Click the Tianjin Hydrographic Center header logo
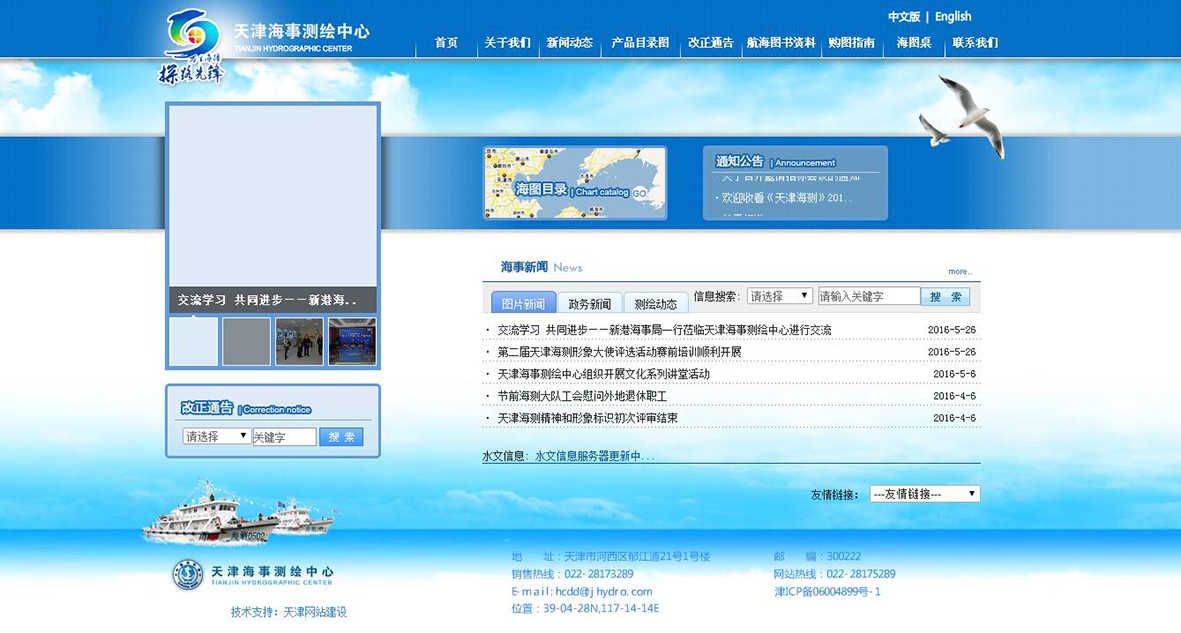Viewport: 1181px width, 633px height. [x=265, y=46]
